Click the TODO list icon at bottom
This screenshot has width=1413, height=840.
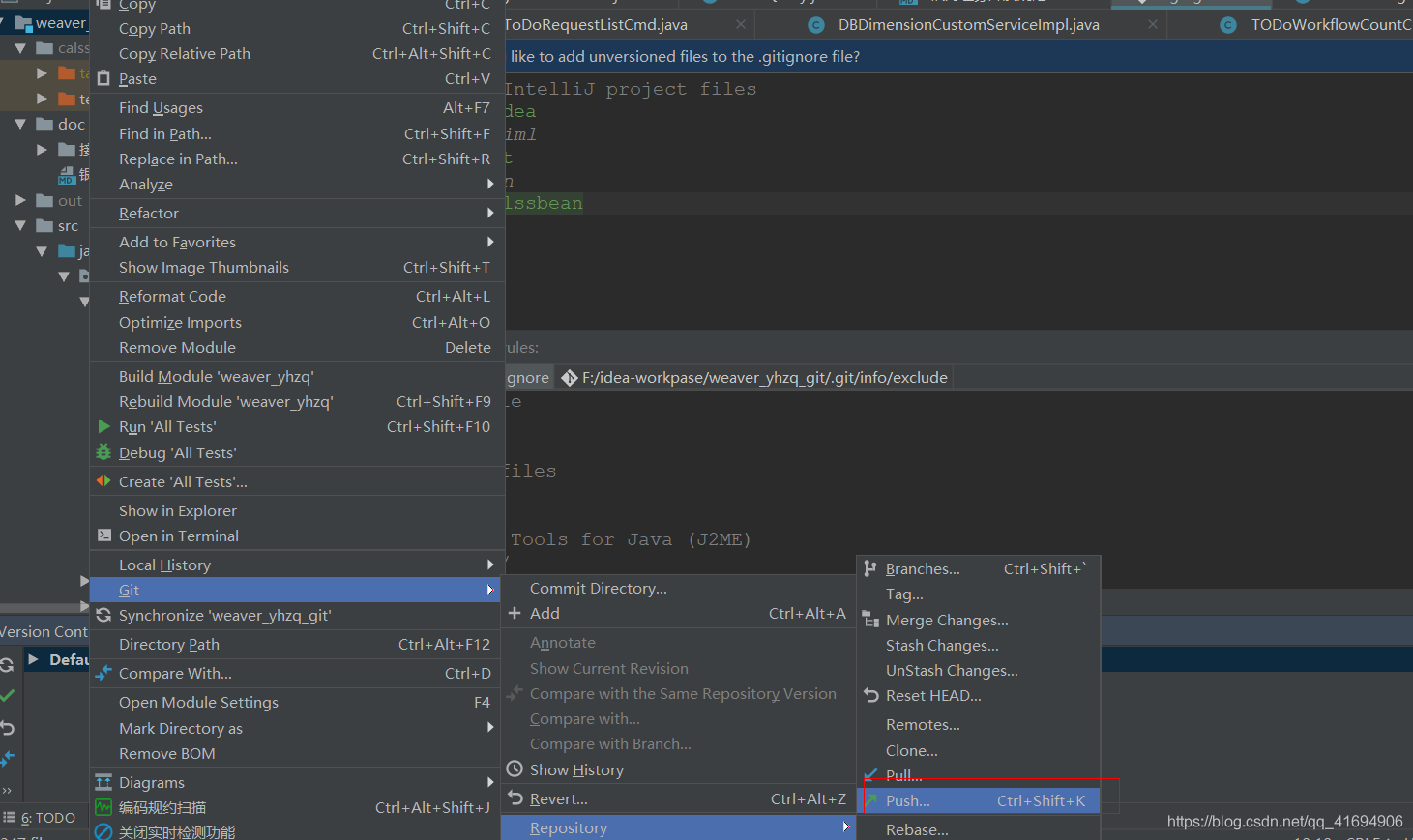tap(10, 817)
